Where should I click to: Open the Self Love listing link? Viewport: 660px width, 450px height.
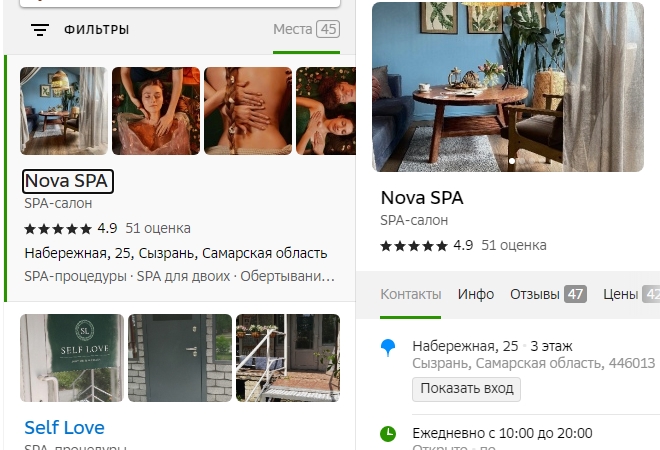[x=64, y=428]
